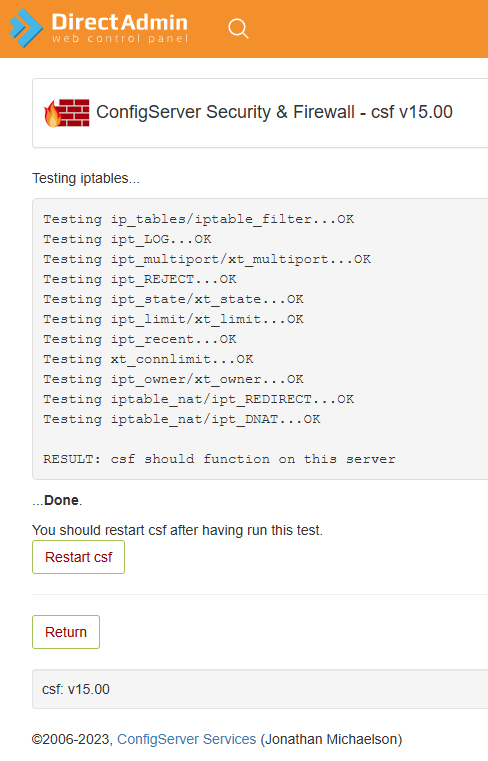Screen dimensions: 488x761
Task: Click the 'Testing iptables...' label
Action: (x=86, y=179)
